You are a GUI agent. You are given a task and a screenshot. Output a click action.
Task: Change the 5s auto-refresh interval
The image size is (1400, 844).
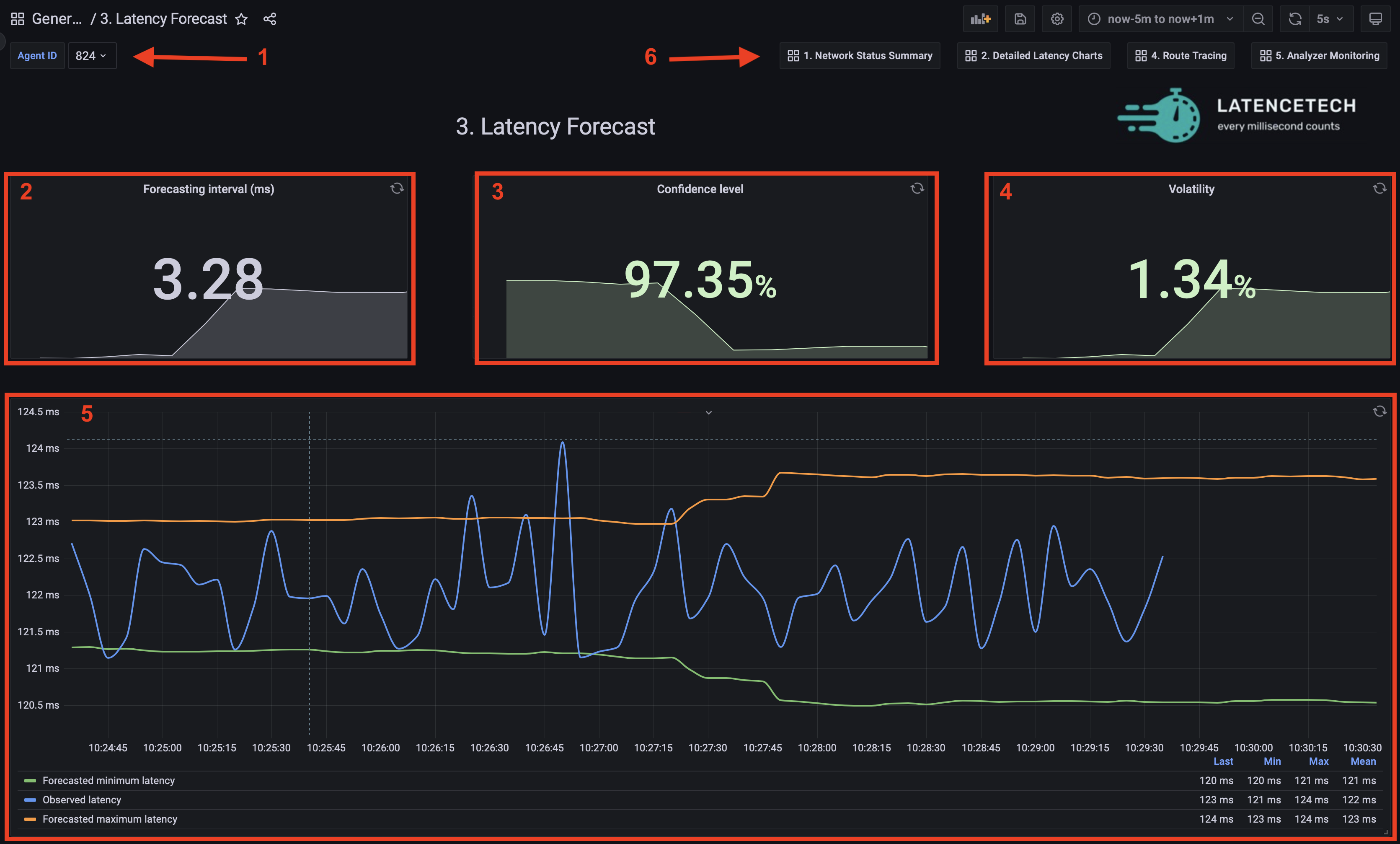point(1330,18)
